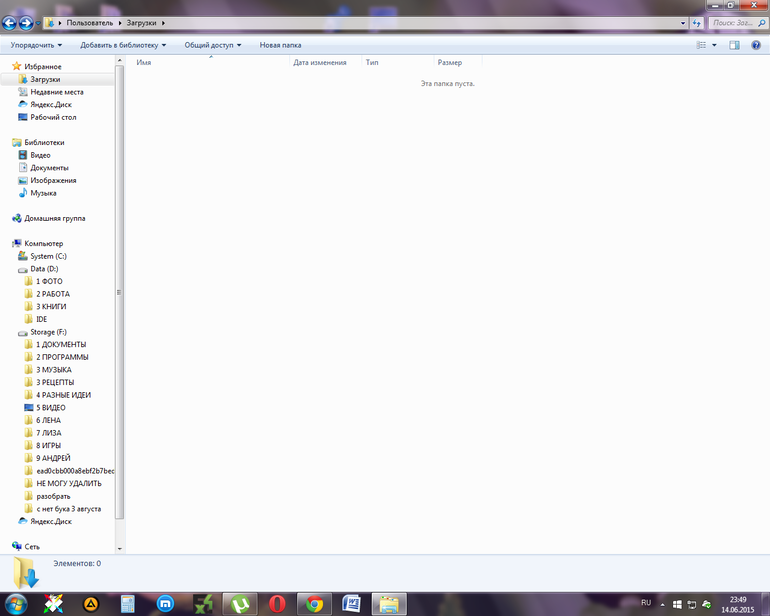
Task: Open Рабочий стол in favorites
Action: click(x=53, y=117)
